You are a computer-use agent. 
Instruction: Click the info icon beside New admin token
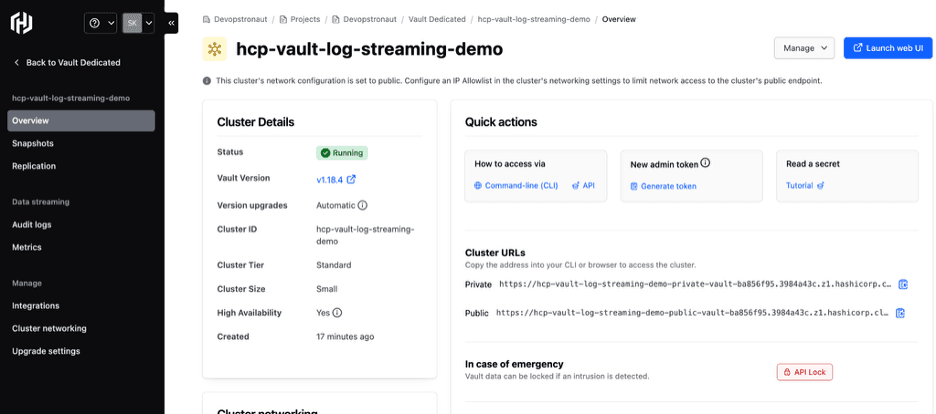point(705,163)
